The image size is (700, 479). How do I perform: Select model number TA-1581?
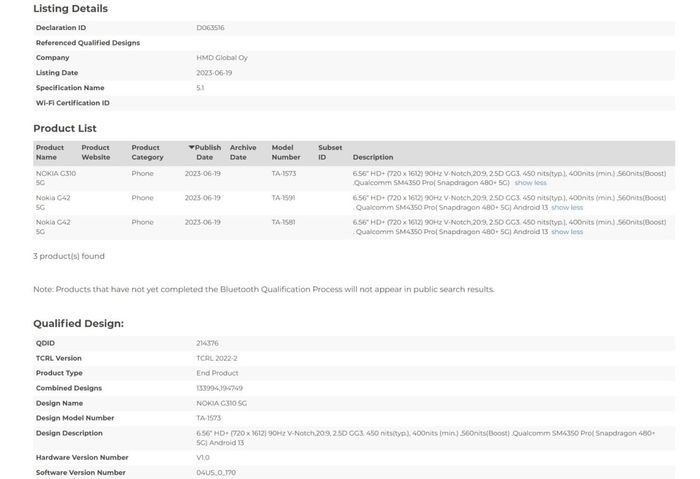point(283,222)
